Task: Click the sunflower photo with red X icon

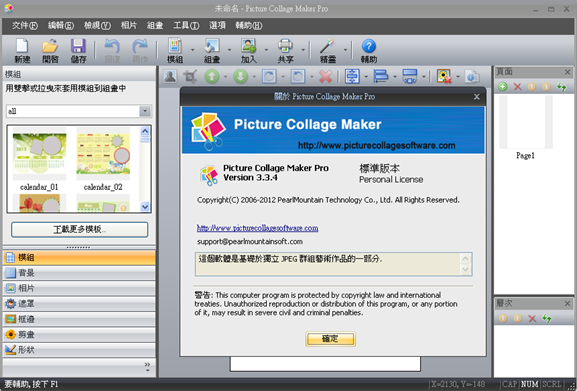Action: [x=444, y=77]
